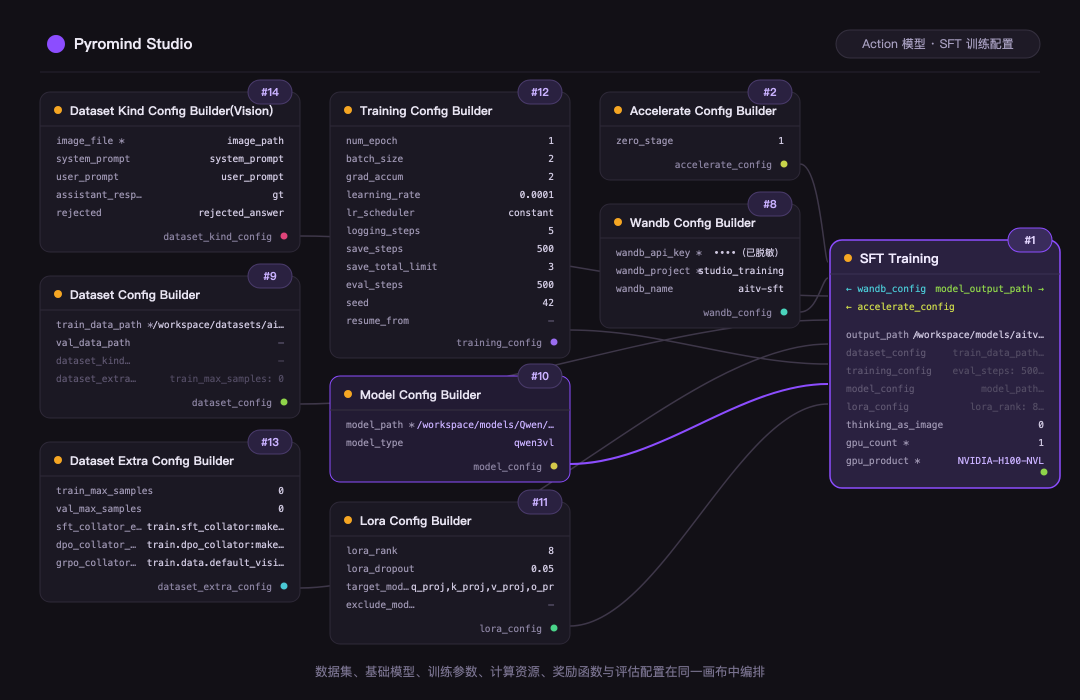This screenshot has width=1080, height=700.
Task: Click the #8 node badge
Action: pyautogui.click(x=769, y=204)
